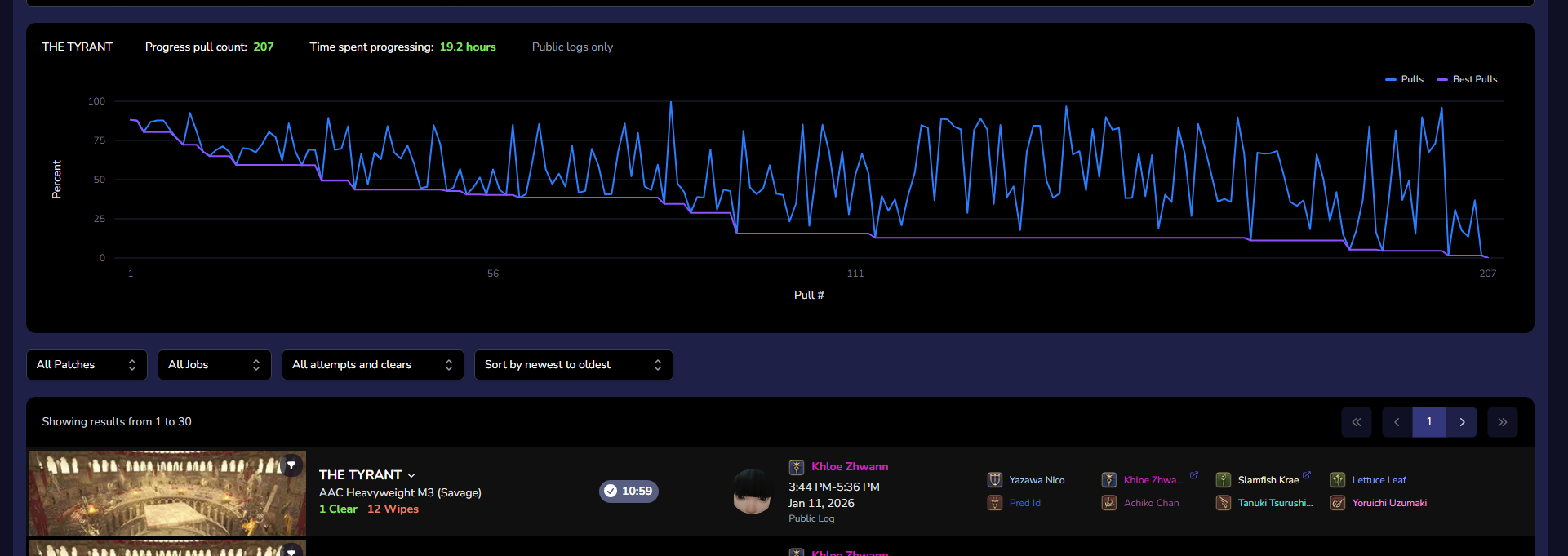Click the 207 progress pull count value
Screen dimensions: 1568x556
(x=264, y=47)
